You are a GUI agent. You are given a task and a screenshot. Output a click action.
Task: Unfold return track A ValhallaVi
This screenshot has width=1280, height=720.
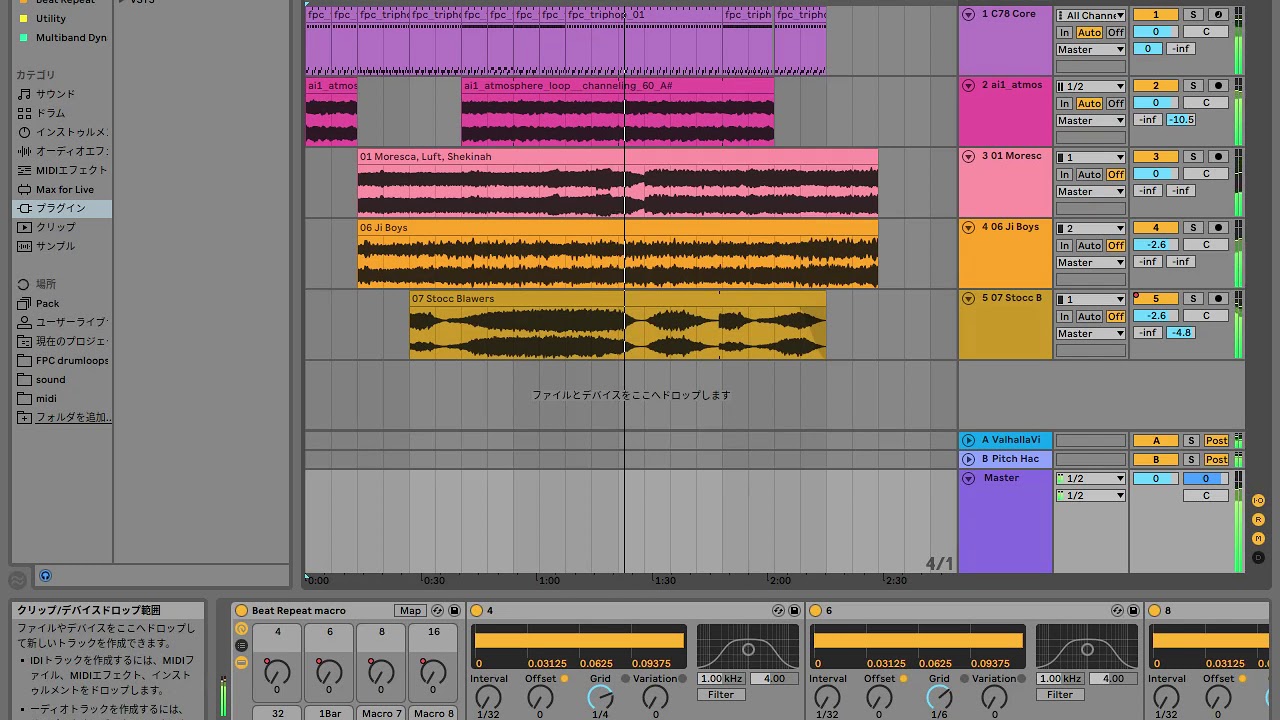click(968, 441)
